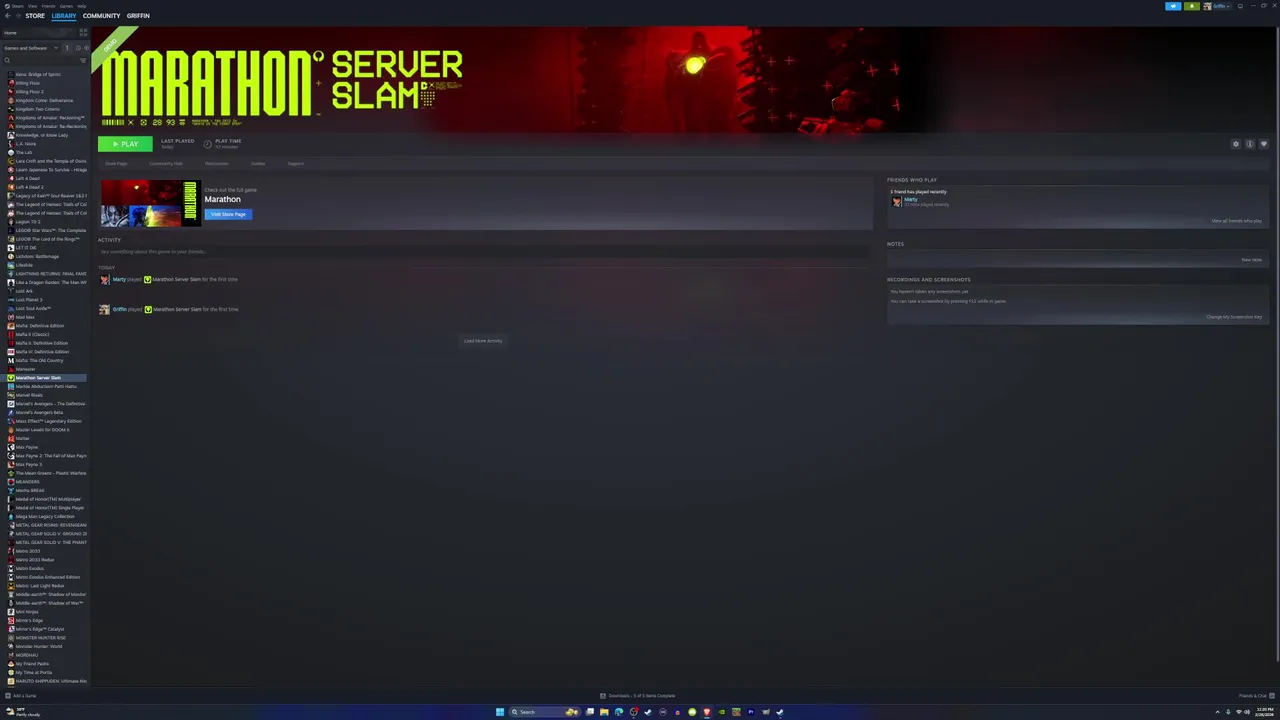Click New Note in Notes section
This screenshot has width=1280, height=720.
[1251, 260]
